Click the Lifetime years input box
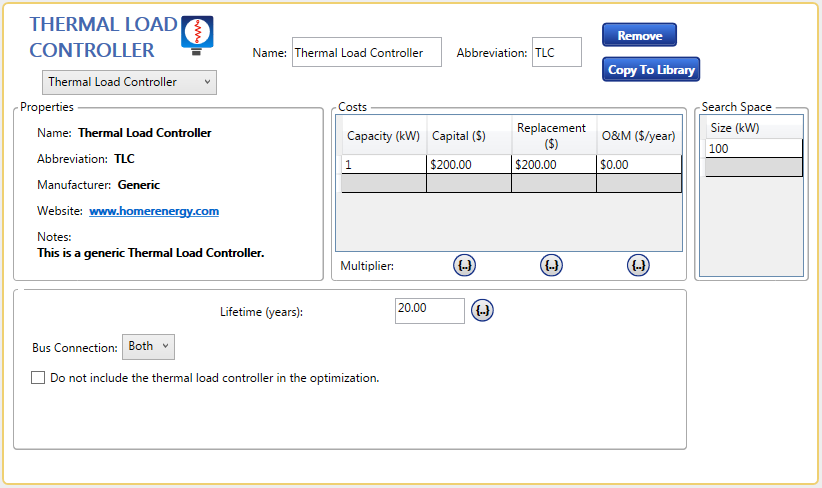This screenshot has height=488, width=822. tap(430, 310)
